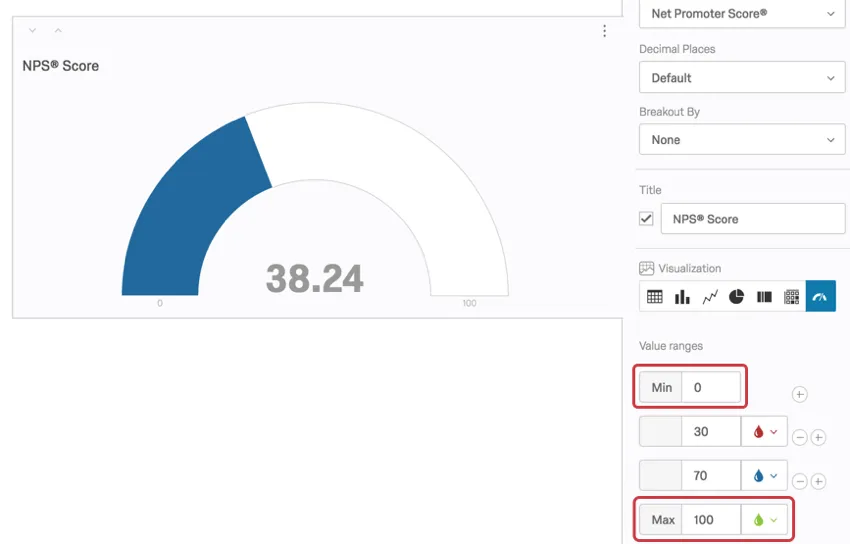
Task: Select the gauge chart visualization icon
Action: (x=820, y=296)
